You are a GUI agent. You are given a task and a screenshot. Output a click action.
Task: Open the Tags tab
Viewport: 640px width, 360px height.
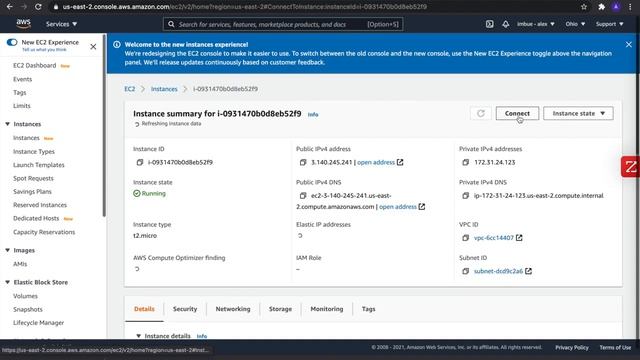[x=369, y=309]
